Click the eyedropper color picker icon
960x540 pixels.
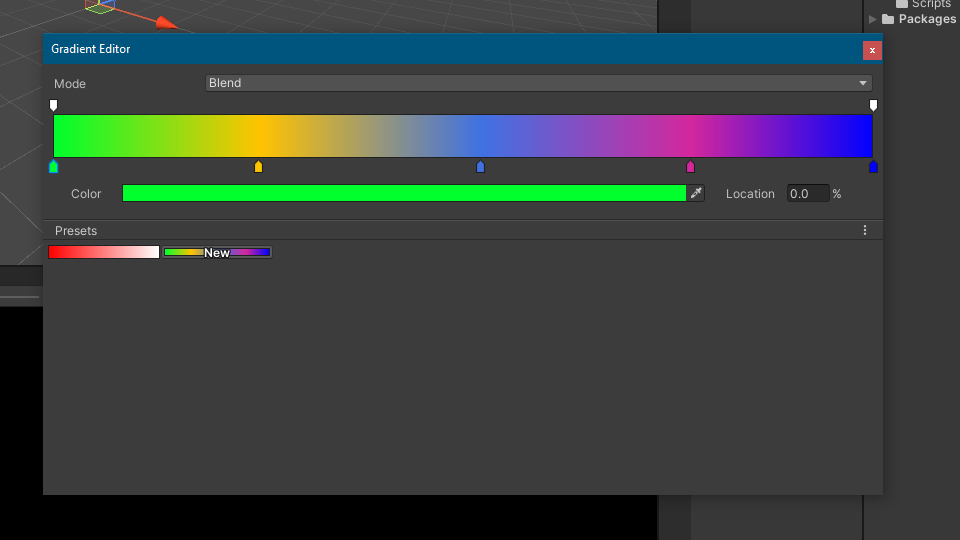click(696, 193)
